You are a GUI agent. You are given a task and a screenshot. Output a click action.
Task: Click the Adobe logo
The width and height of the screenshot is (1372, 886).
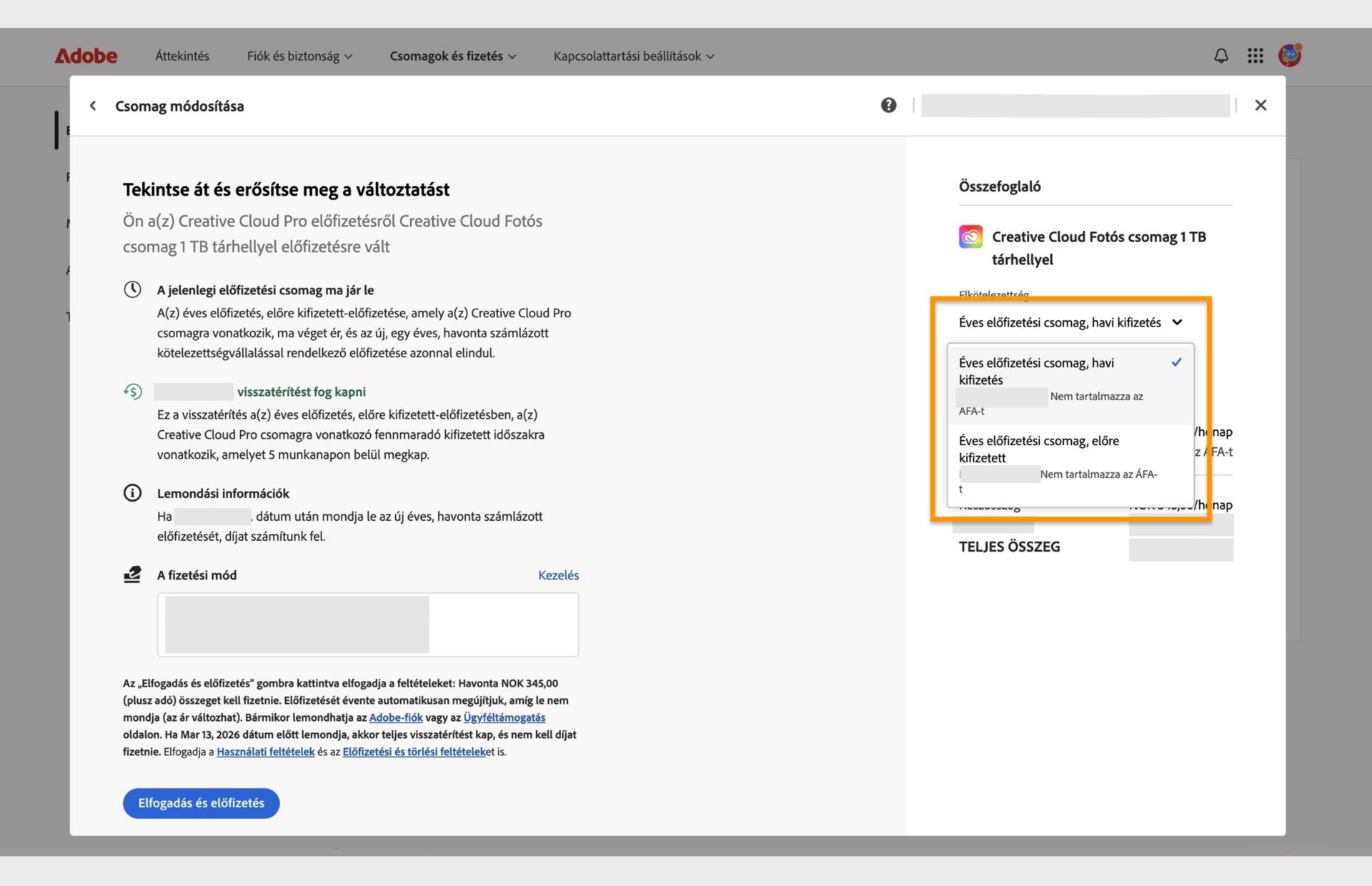coord(86,56)
